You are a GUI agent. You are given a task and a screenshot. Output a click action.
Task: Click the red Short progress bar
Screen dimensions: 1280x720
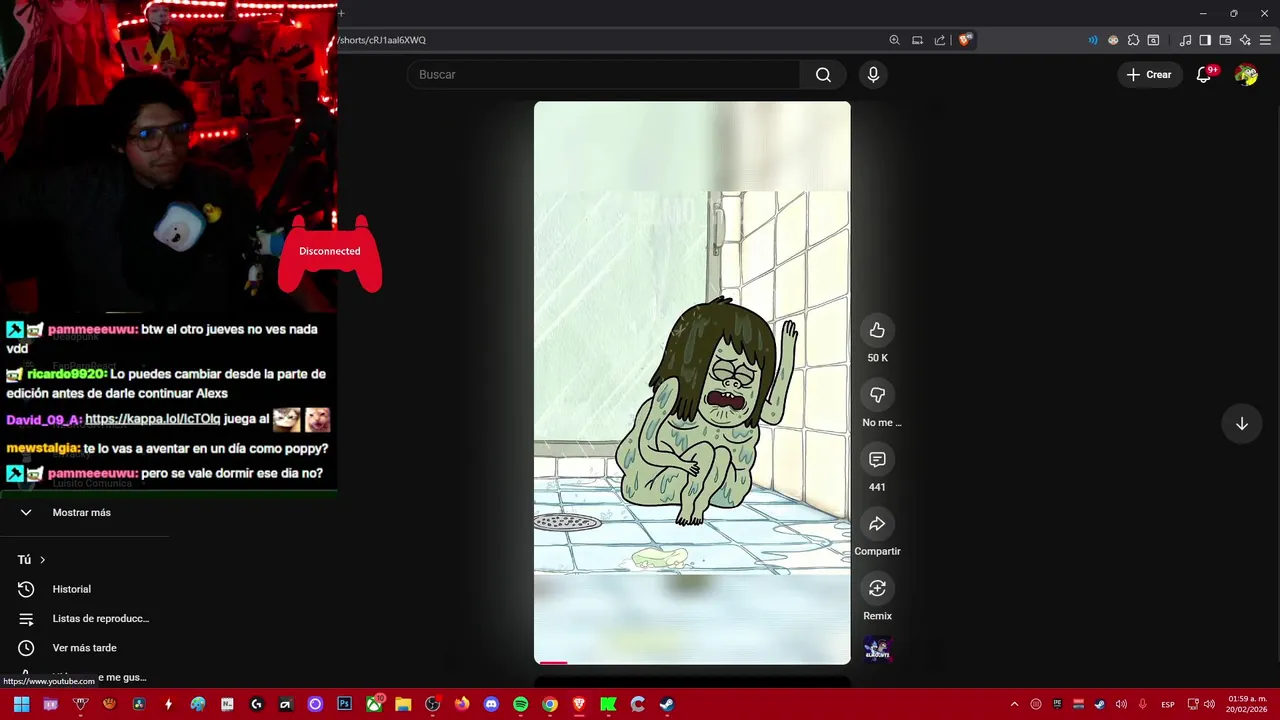(x=553, y=662)
